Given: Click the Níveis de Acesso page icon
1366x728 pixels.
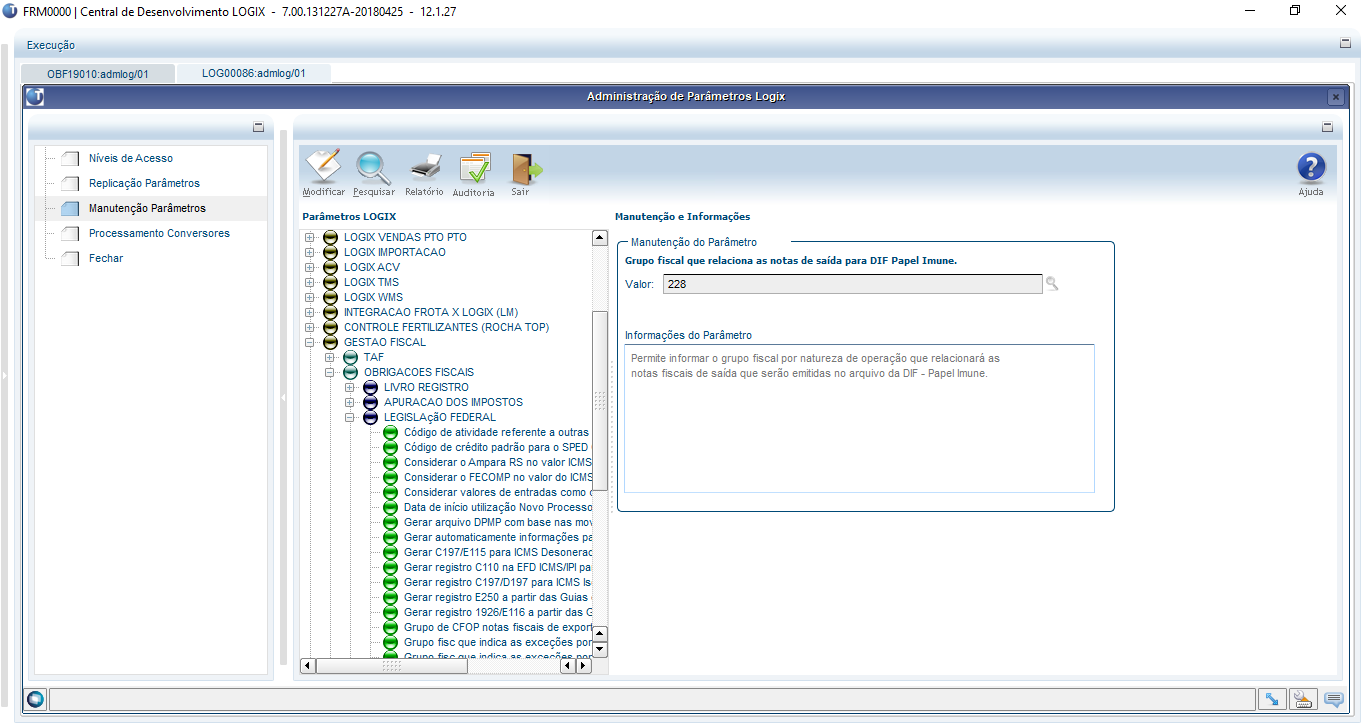Looking at the screenshot, I should pyautogui.click(x=69, y=158).
